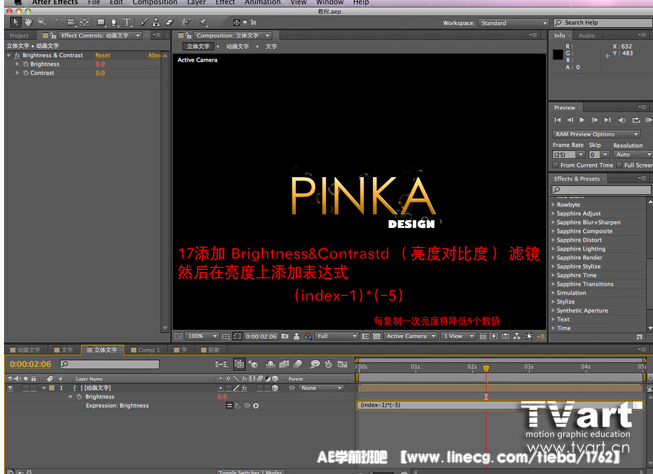
Task: Toggle the Contrast stopwatch in Effect Controls
Action: pyautogui.click(x=26, y=73)
